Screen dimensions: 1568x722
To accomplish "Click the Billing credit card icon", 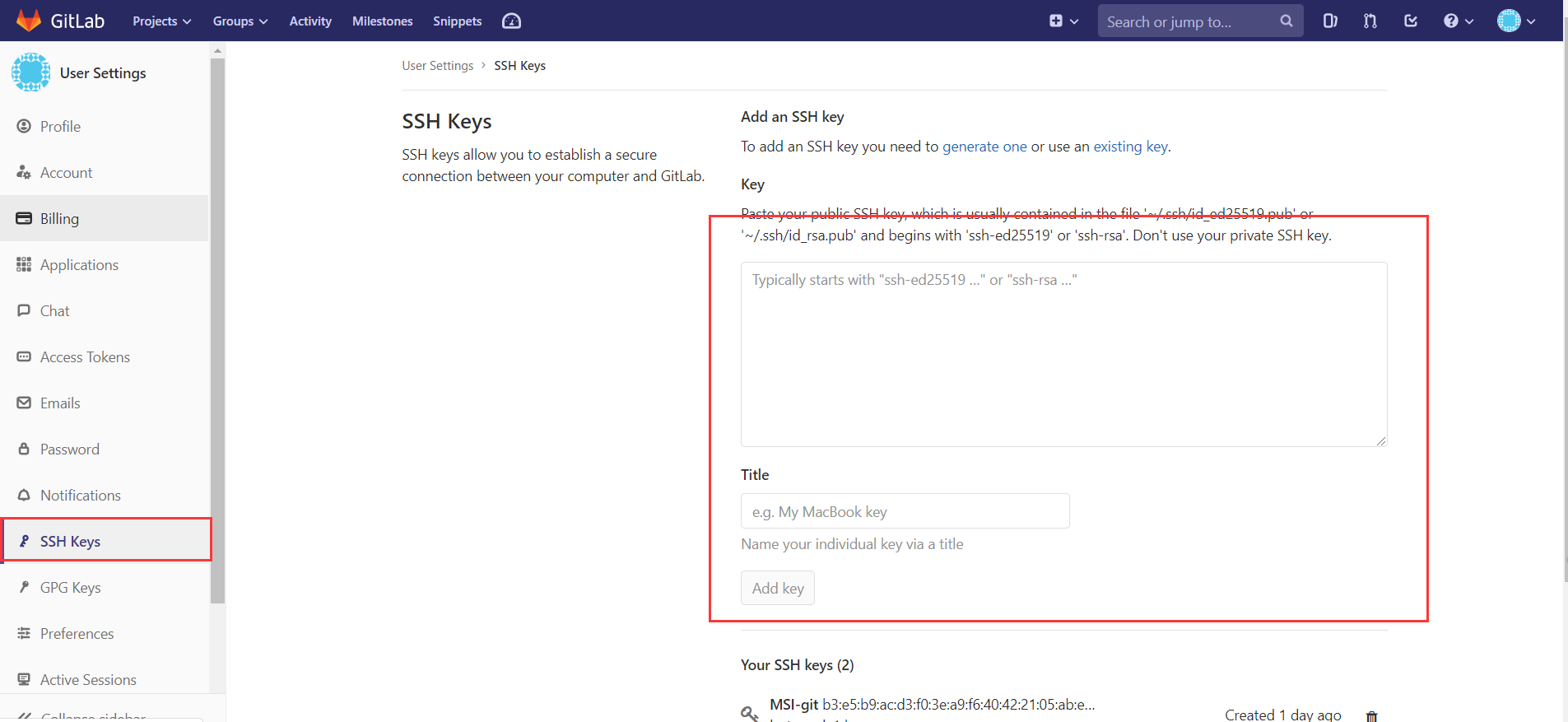I will pos(24,218).
